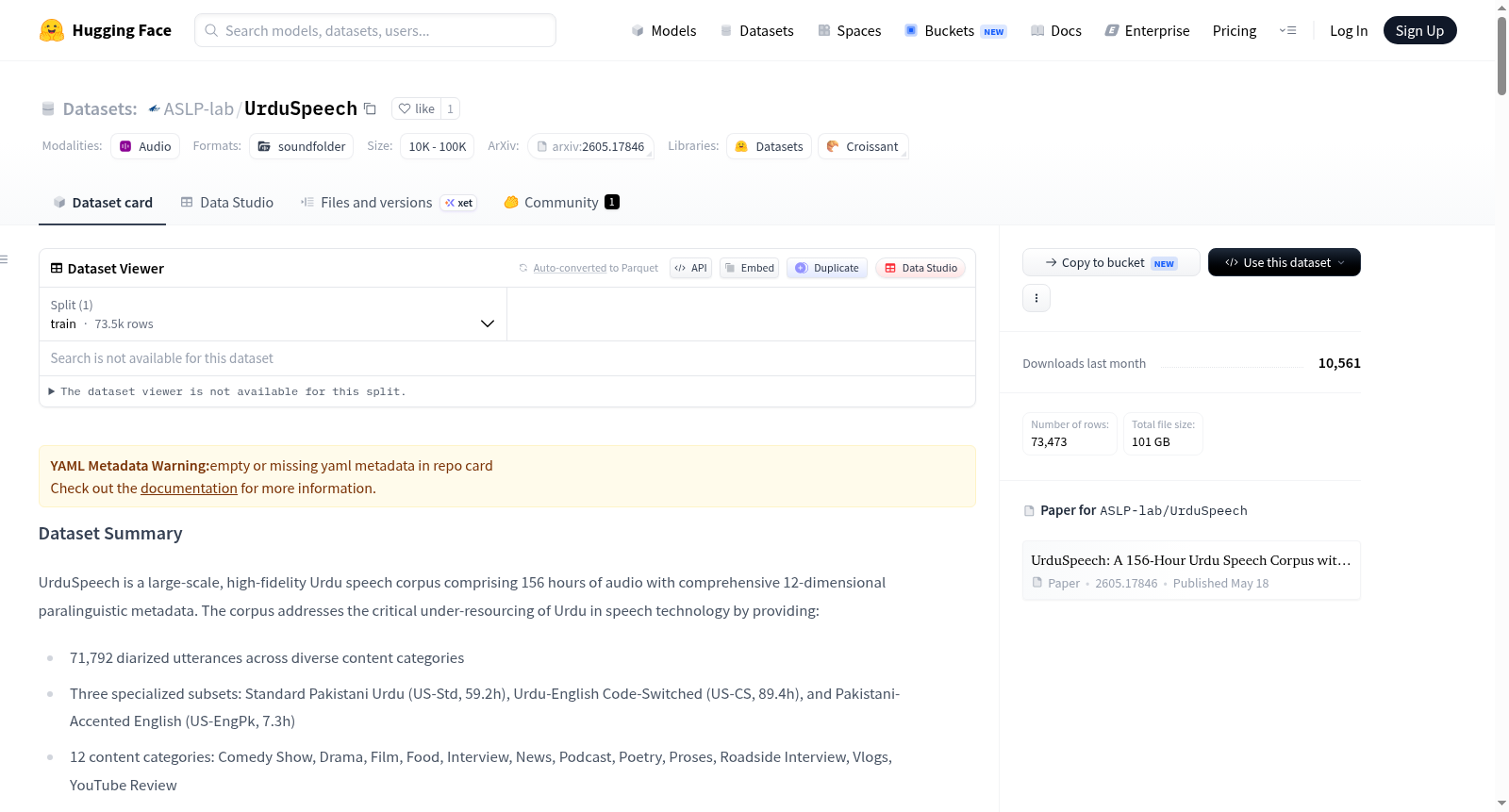Click the Datasets: breadcrumb label

99,108
